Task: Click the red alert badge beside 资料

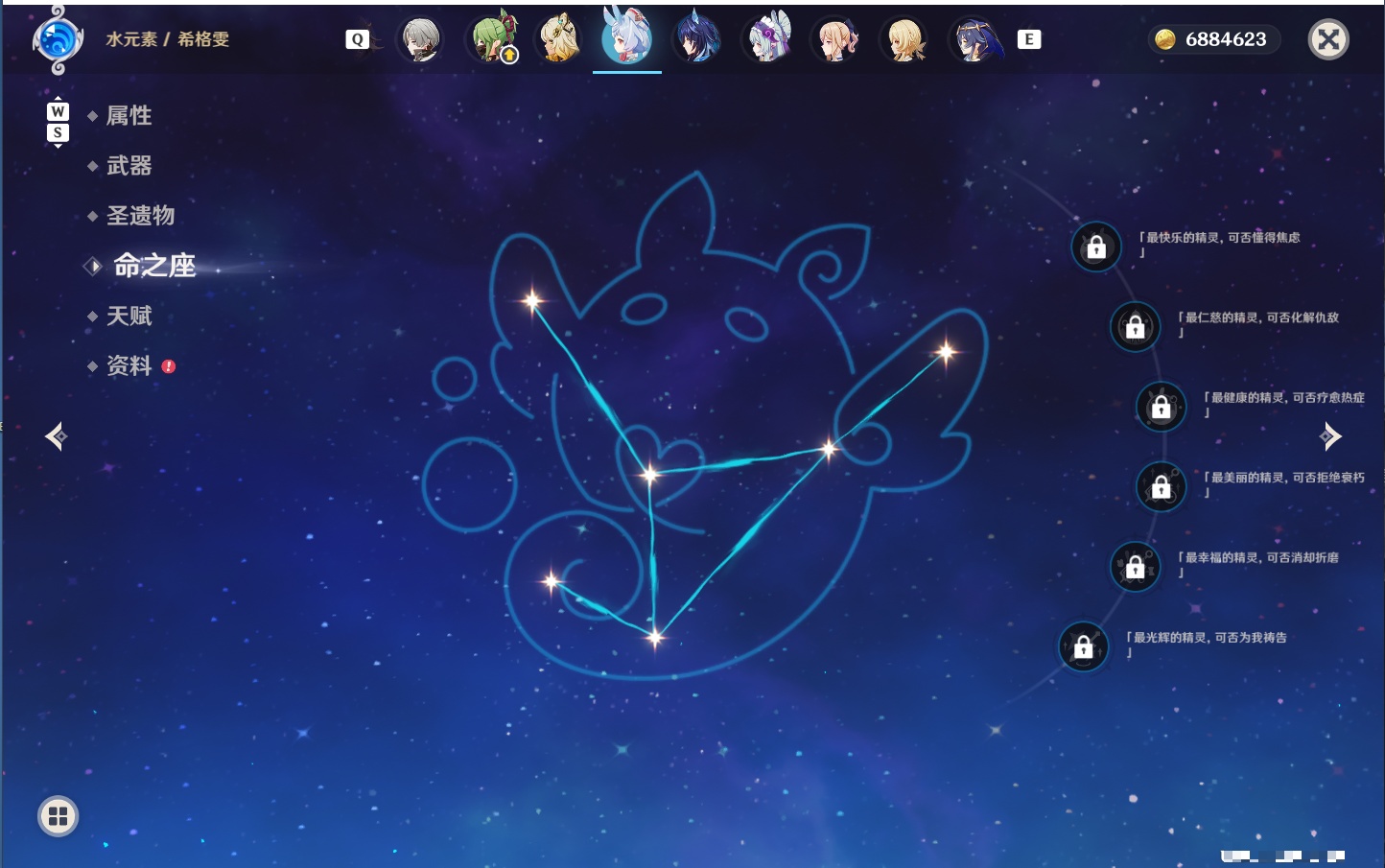Action: pos(169,366)
